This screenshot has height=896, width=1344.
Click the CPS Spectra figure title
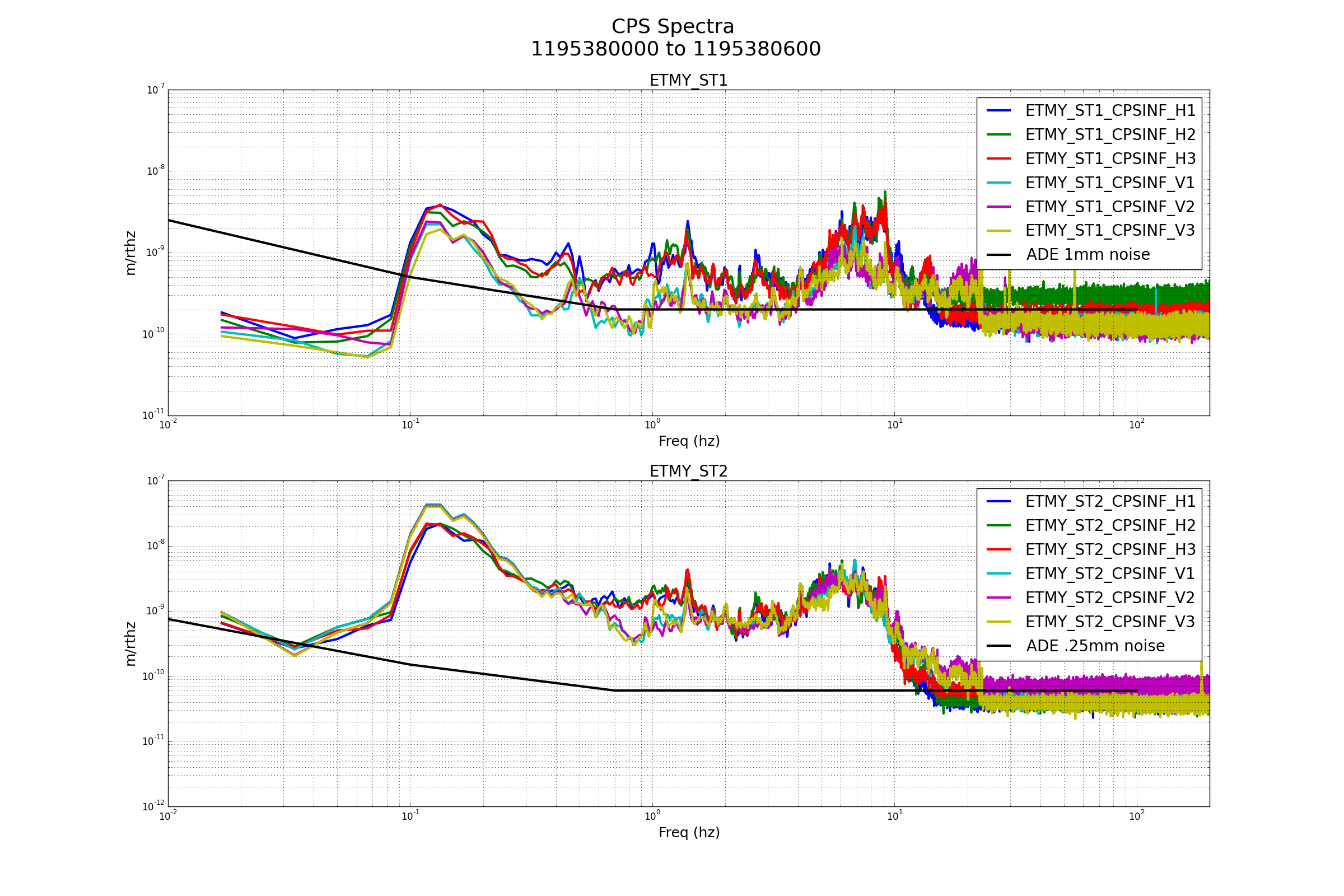[x=673, y=27]
